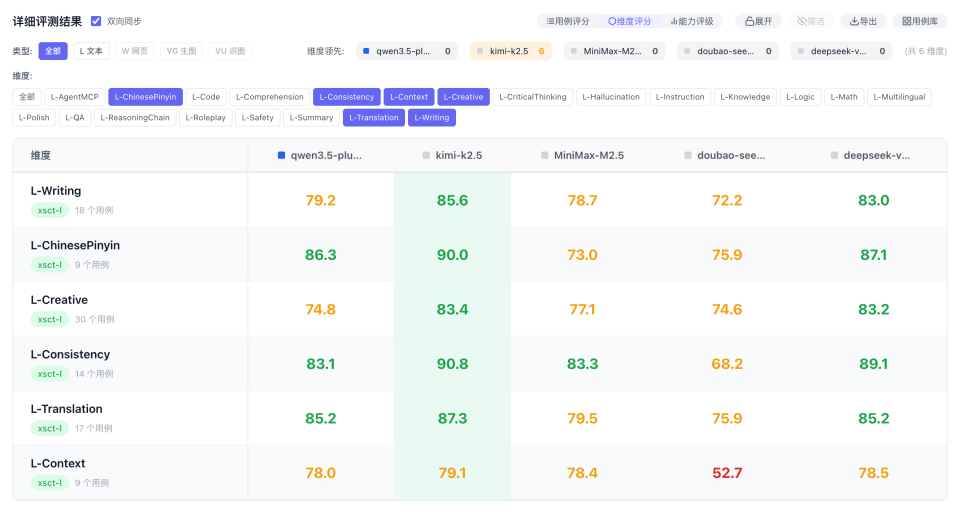The image size is (960, 511).
Task: Toggle L-CriticalThinking dimension tag
Action: coord(533,97)
